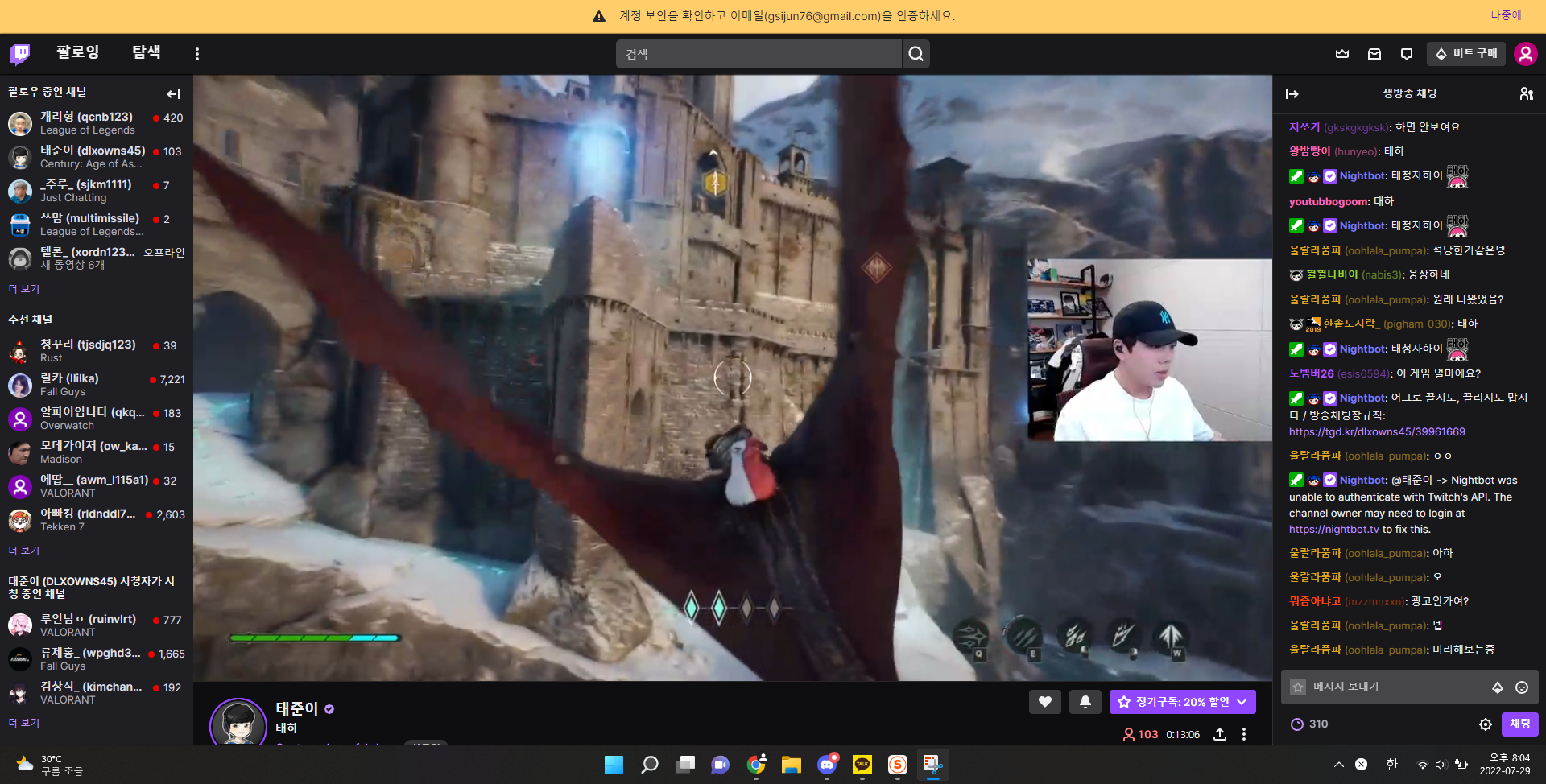This screenshot has width=1546, height=784.
Task: Focus the search field (검색)
Action: tap(759, 54)
